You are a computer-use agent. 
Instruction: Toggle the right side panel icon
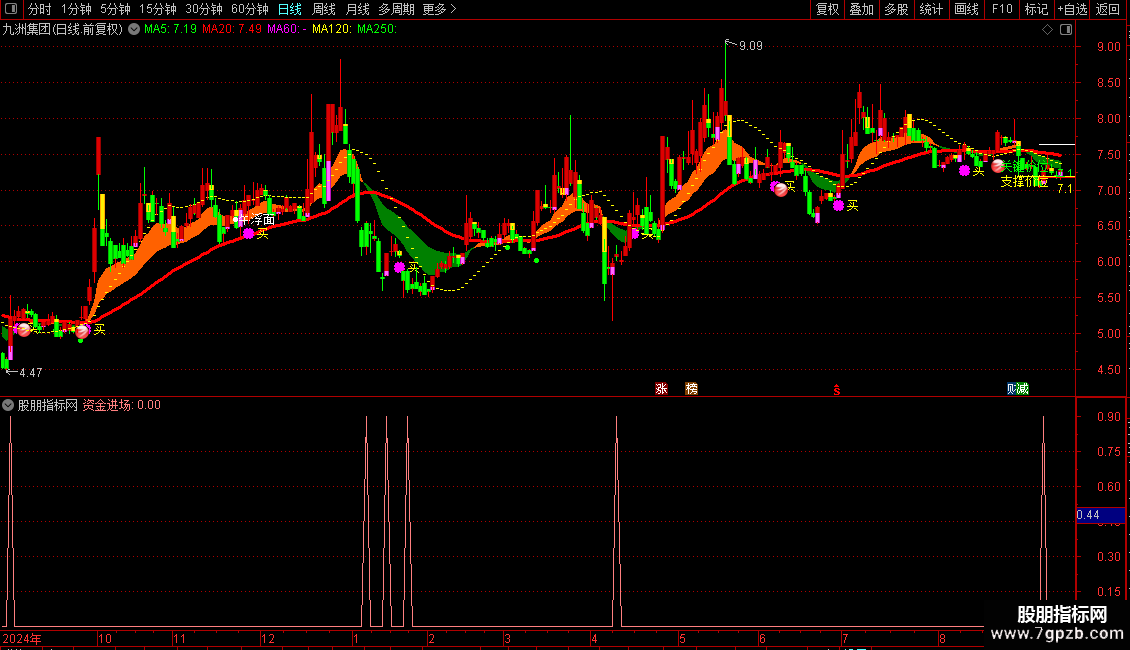(x=1066, y=30)
